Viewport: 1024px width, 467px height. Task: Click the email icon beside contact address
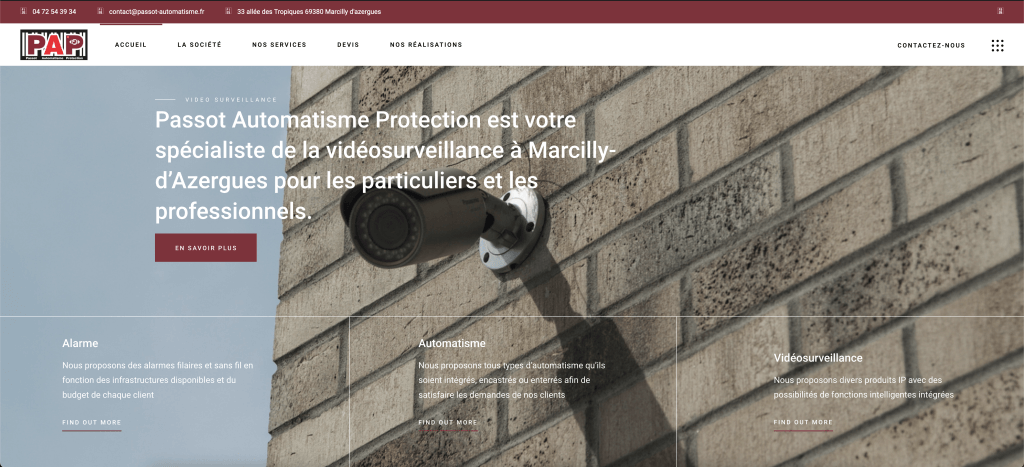pos(100,11)
